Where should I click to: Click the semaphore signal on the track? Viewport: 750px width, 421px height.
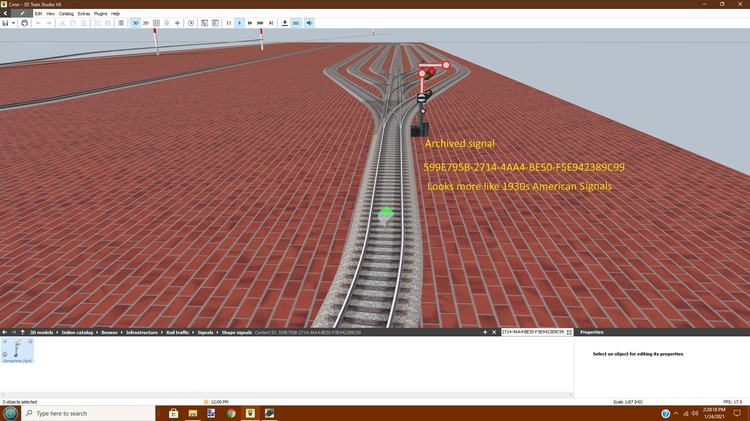424,98
